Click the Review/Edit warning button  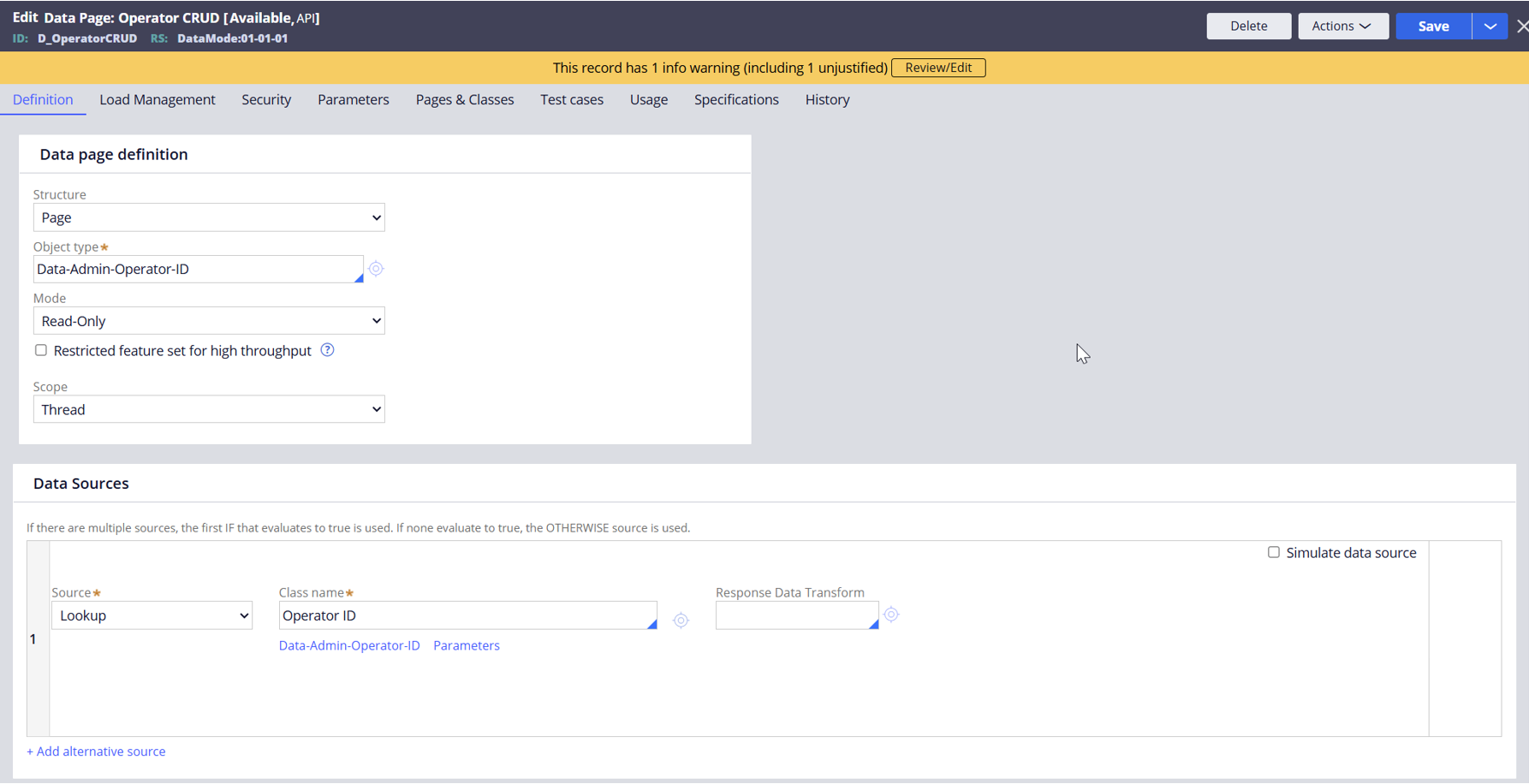[x=938, y=67]
